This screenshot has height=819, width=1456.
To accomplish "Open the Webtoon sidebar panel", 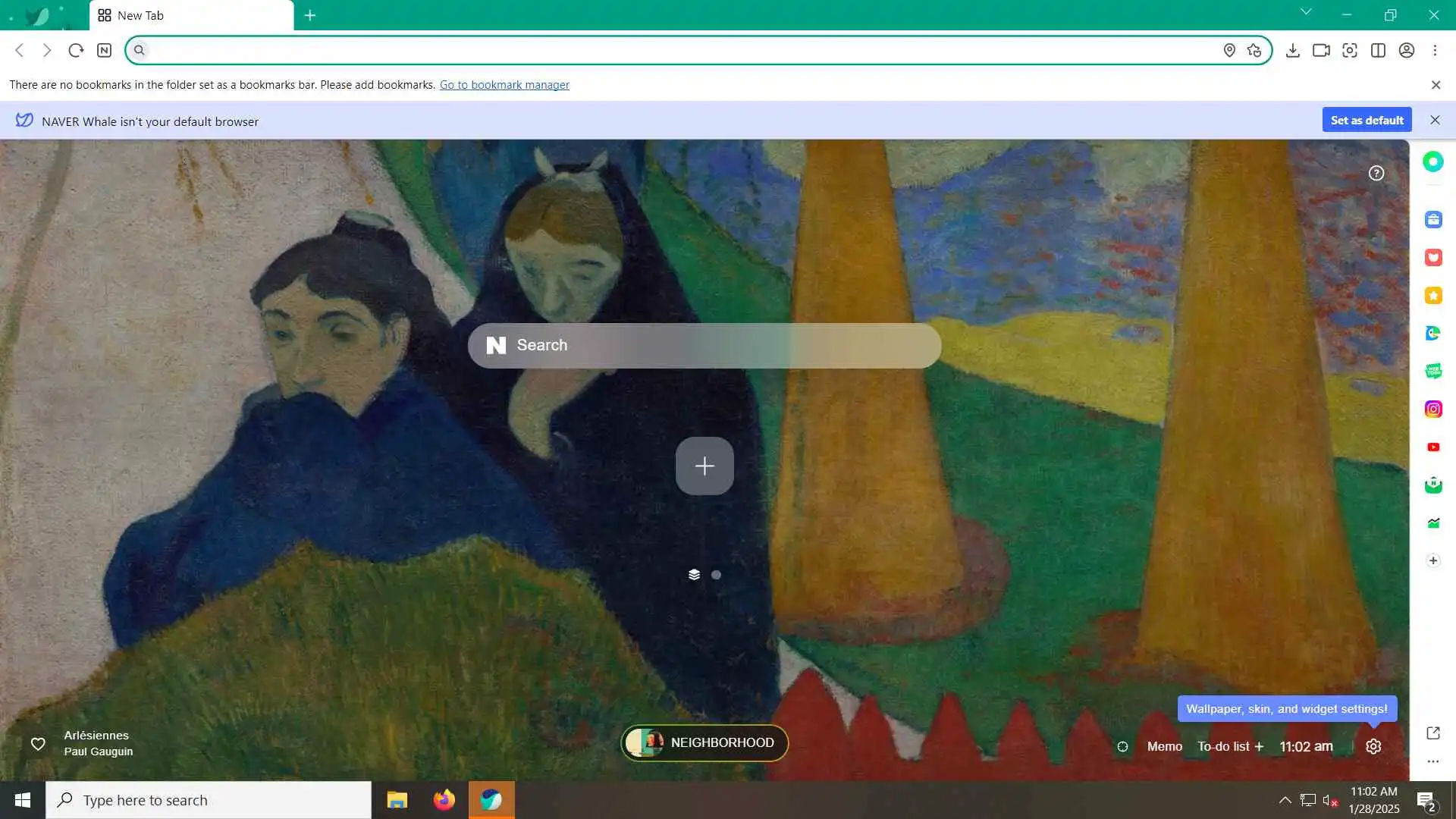I will point(1432,371).
